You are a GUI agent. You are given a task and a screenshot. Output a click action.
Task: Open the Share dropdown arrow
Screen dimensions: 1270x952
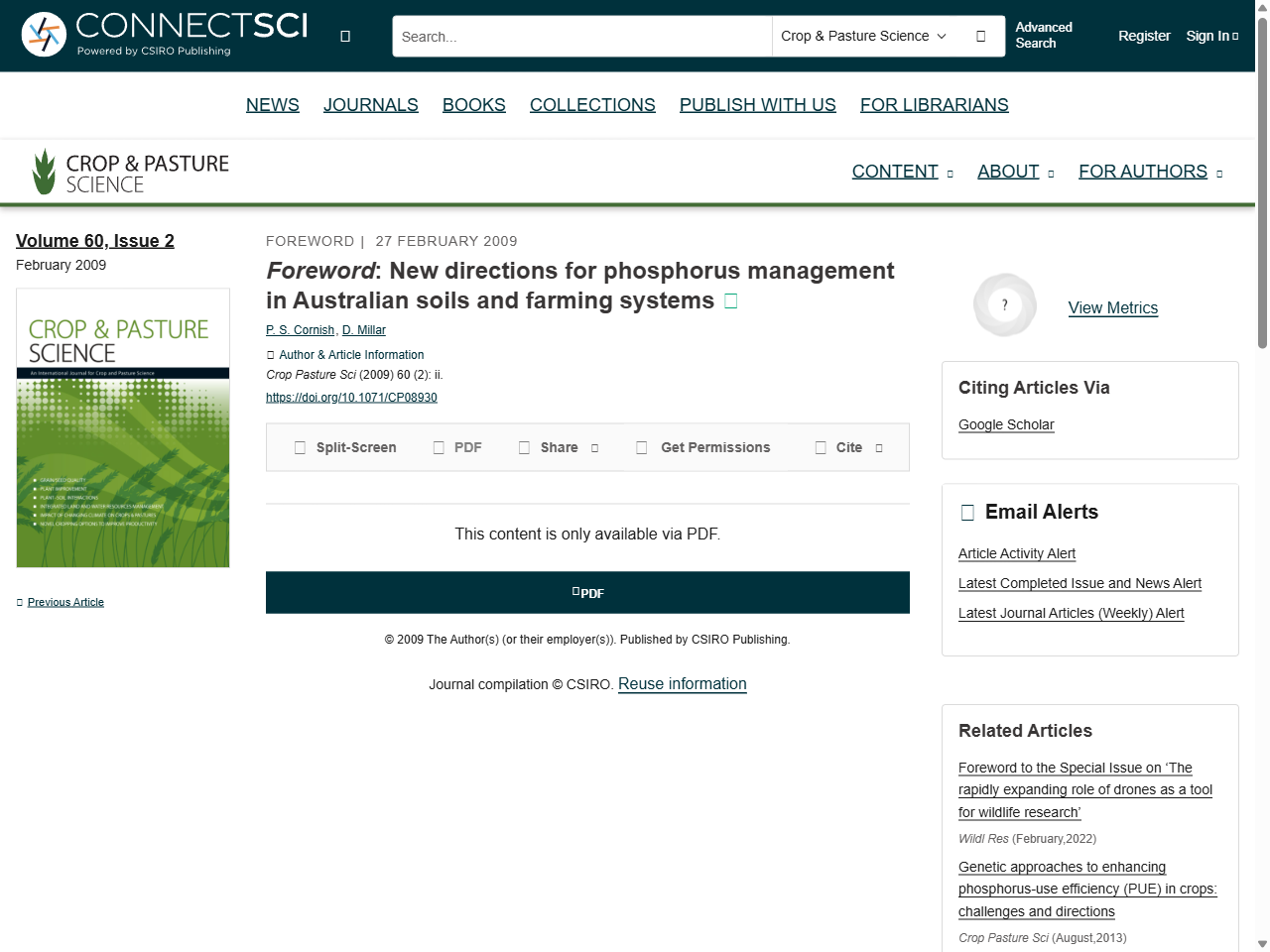(595, 448)
